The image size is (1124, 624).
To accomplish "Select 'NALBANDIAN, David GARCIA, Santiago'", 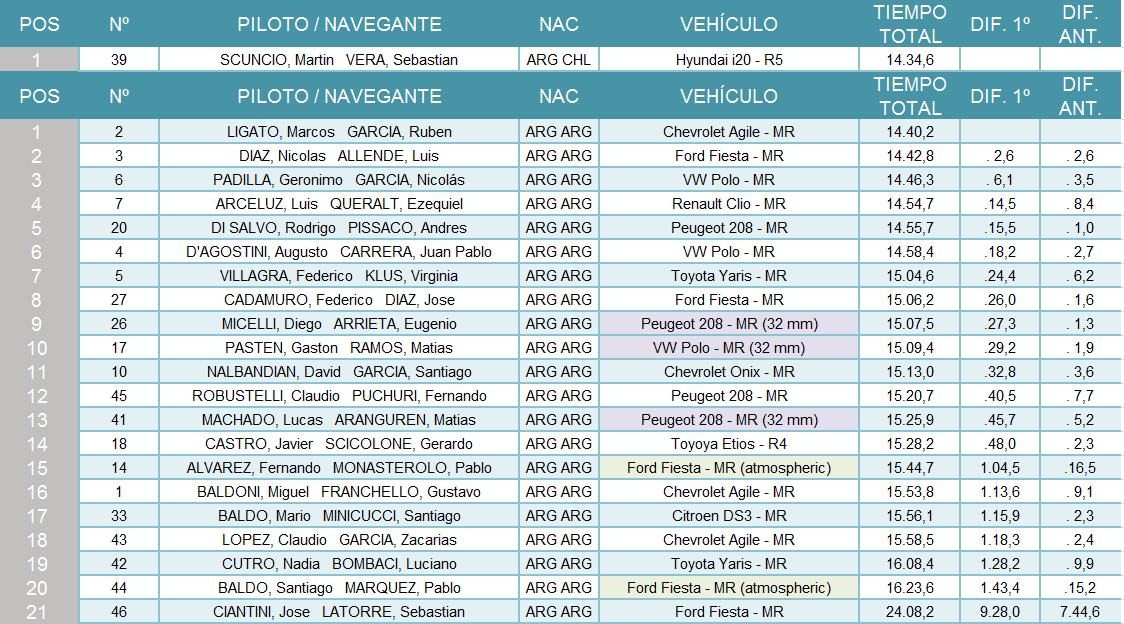I will [x=338, y=372].
